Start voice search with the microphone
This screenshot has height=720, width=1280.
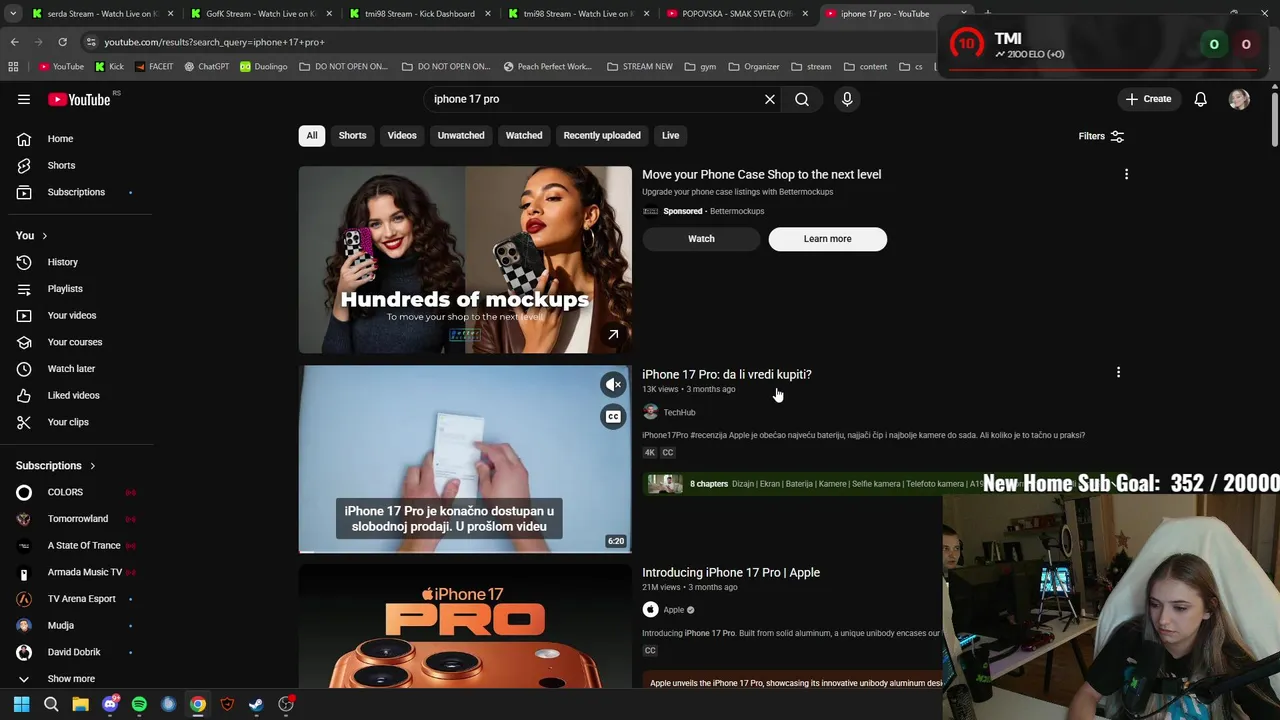[x=847, y=99]
